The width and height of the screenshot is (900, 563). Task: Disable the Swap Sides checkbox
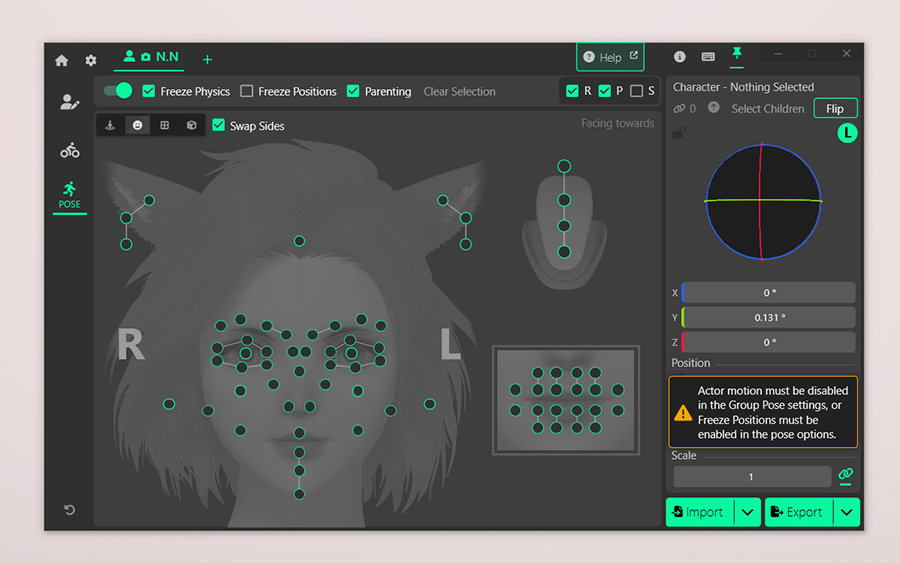coord(219,126)
